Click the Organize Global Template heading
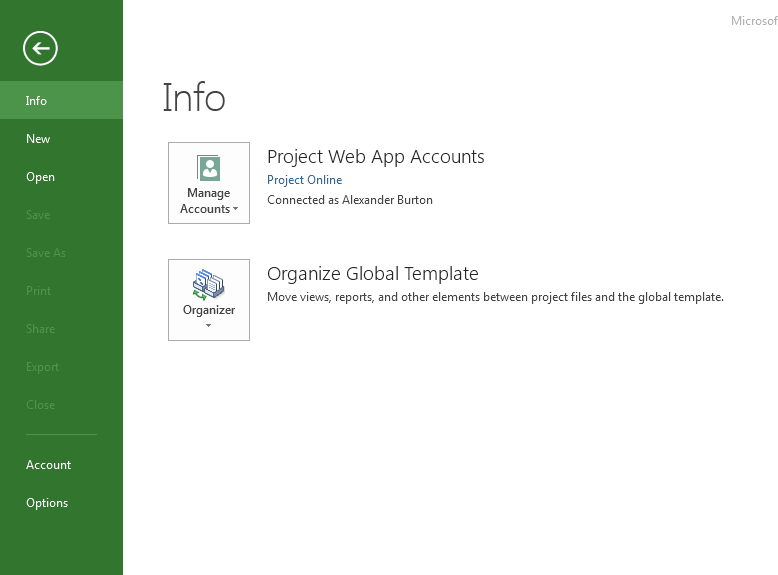778x575 pixels. point(373,274)
